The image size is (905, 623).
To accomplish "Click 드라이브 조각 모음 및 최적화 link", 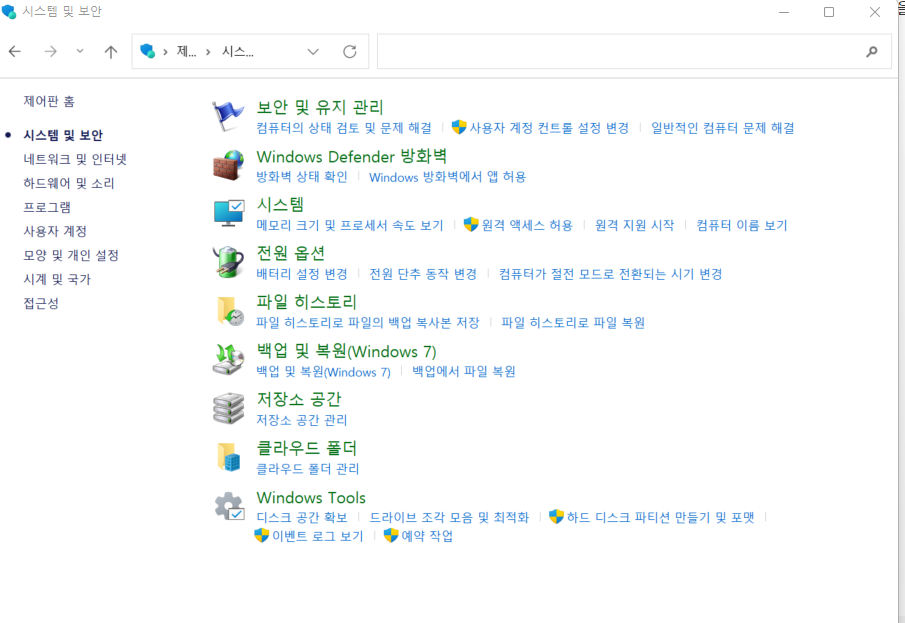I will [449, 517].
